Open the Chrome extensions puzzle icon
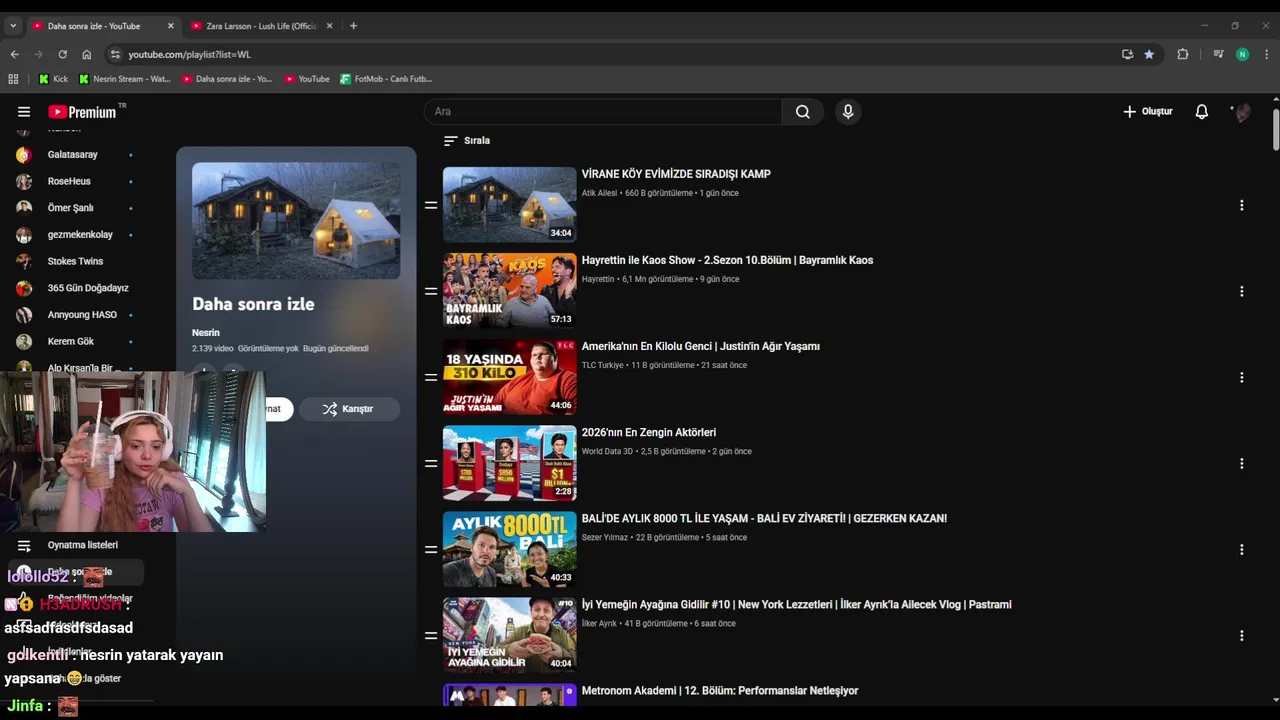Image resolution: width=1280 pixels, height=720 pixels. [x=1183, y=54]
